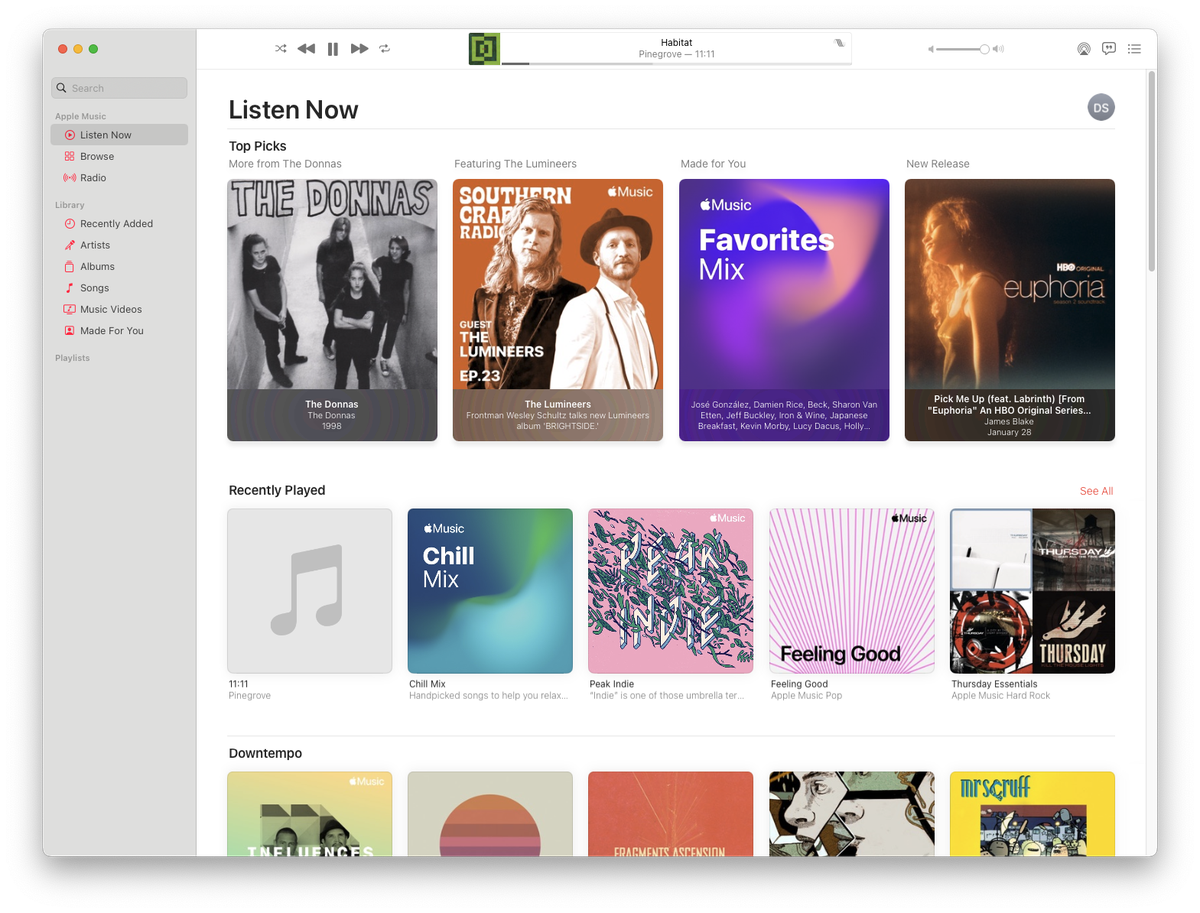Open the Thursday Essentials playlist
This screenshot has height=913, width=1200.
(1032, 591)
